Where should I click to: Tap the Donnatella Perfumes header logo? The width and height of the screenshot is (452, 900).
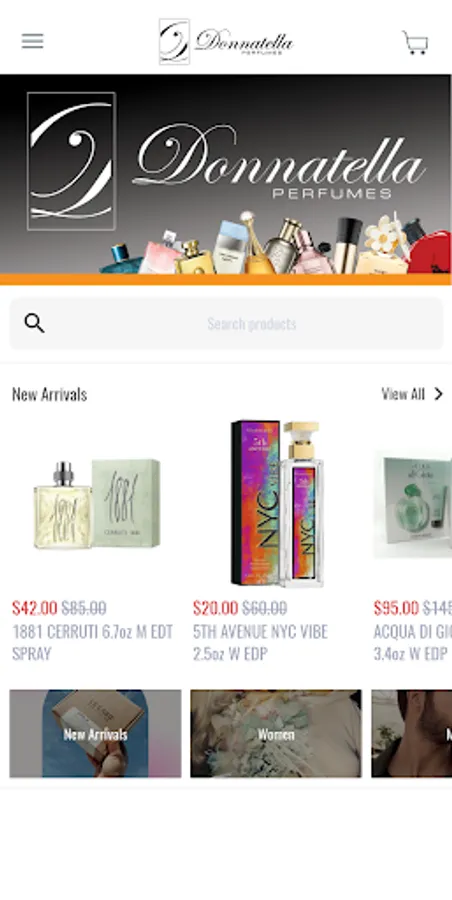(226, 41)
